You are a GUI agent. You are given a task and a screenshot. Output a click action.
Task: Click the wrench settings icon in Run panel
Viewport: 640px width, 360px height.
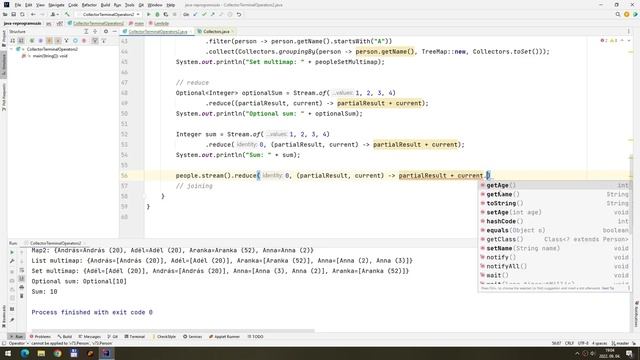point(12,261)
